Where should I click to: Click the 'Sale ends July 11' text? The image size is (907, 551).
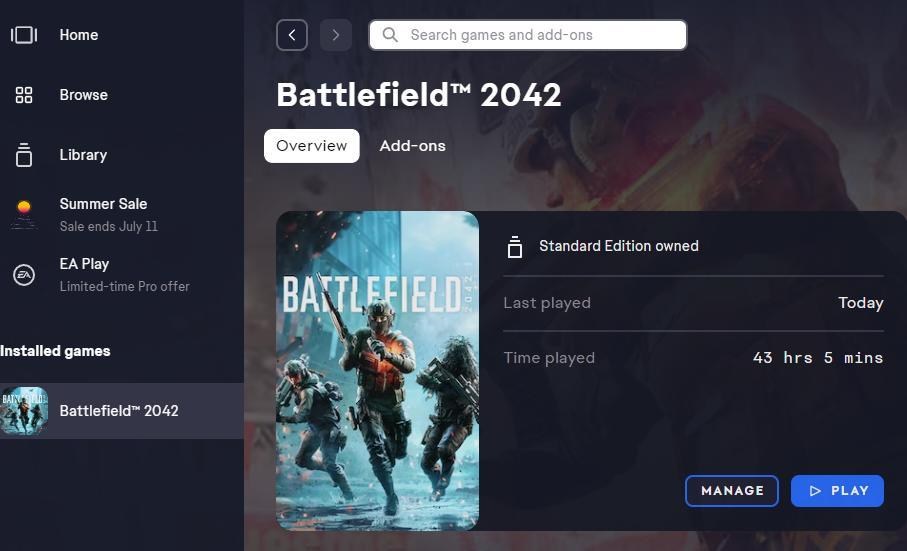tap(109, 226)
